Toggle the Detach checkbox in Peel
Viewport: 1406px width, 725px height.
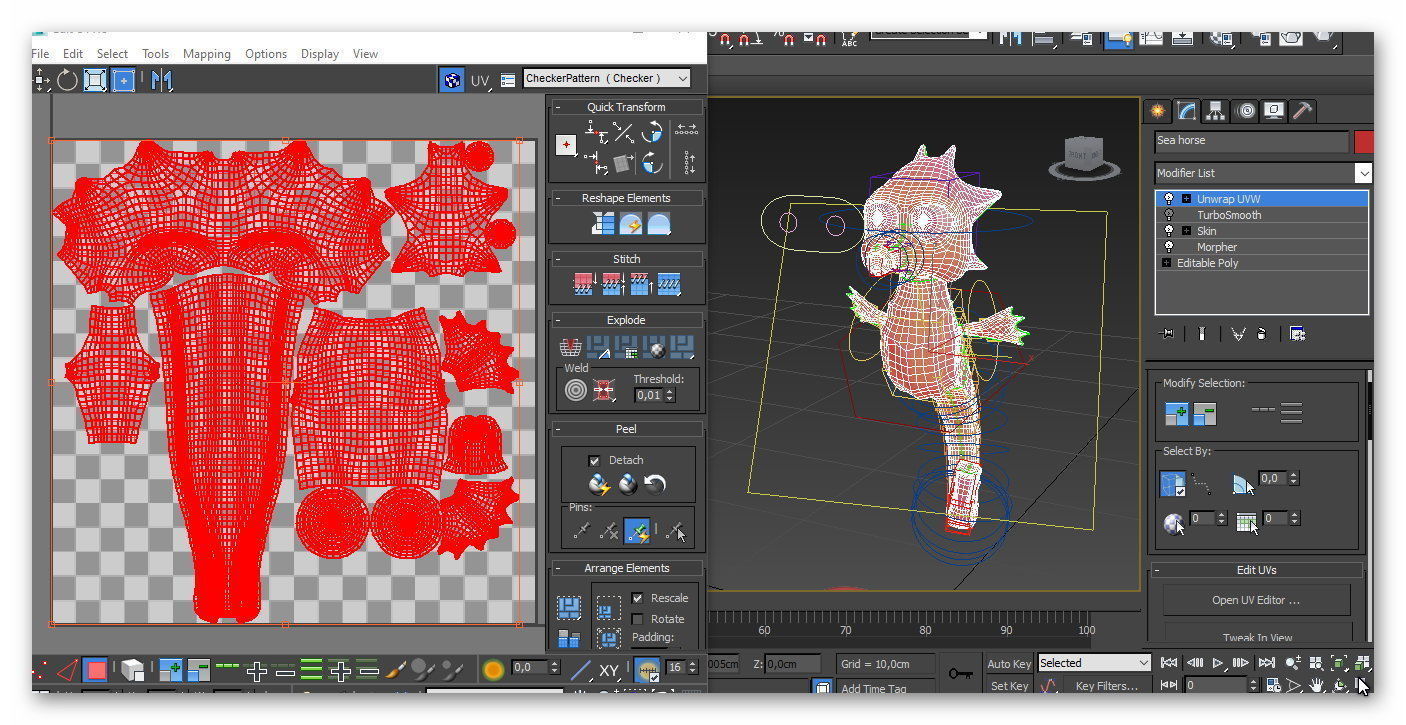[x=594, y=460]
